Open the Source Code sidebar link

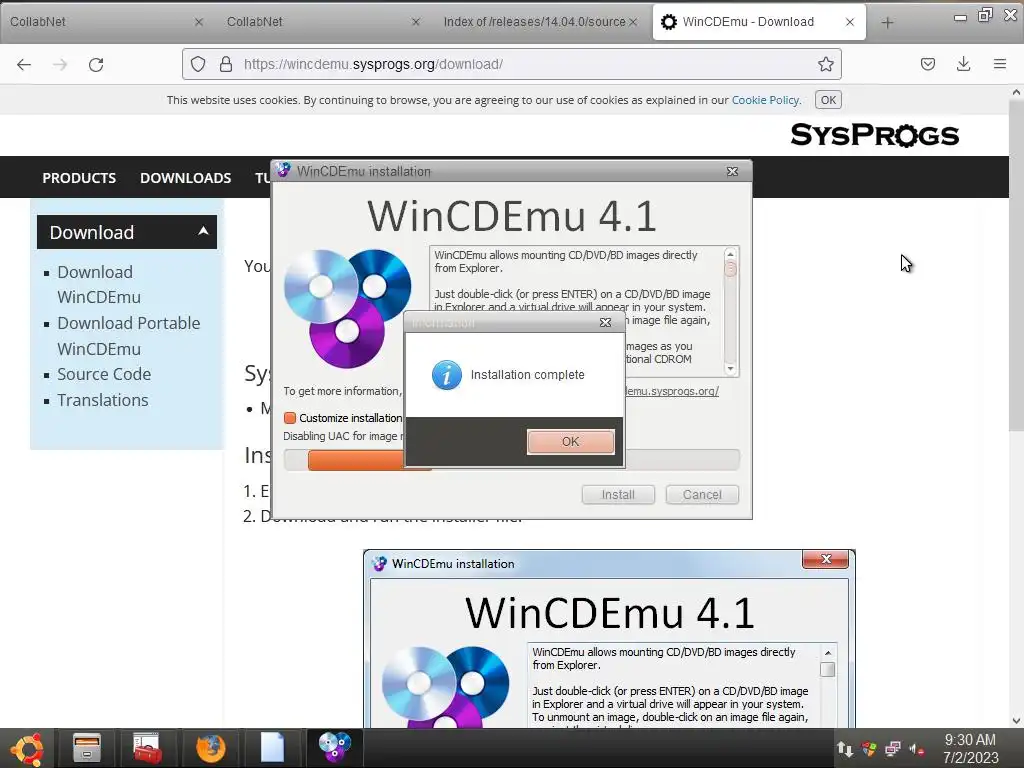[104, 374]
